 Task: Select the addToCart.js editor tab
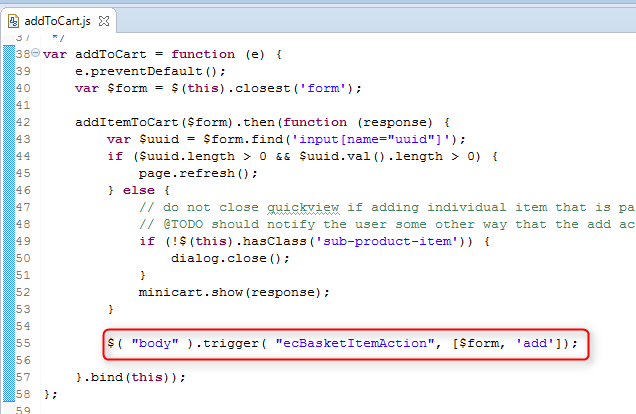point(58,21)
